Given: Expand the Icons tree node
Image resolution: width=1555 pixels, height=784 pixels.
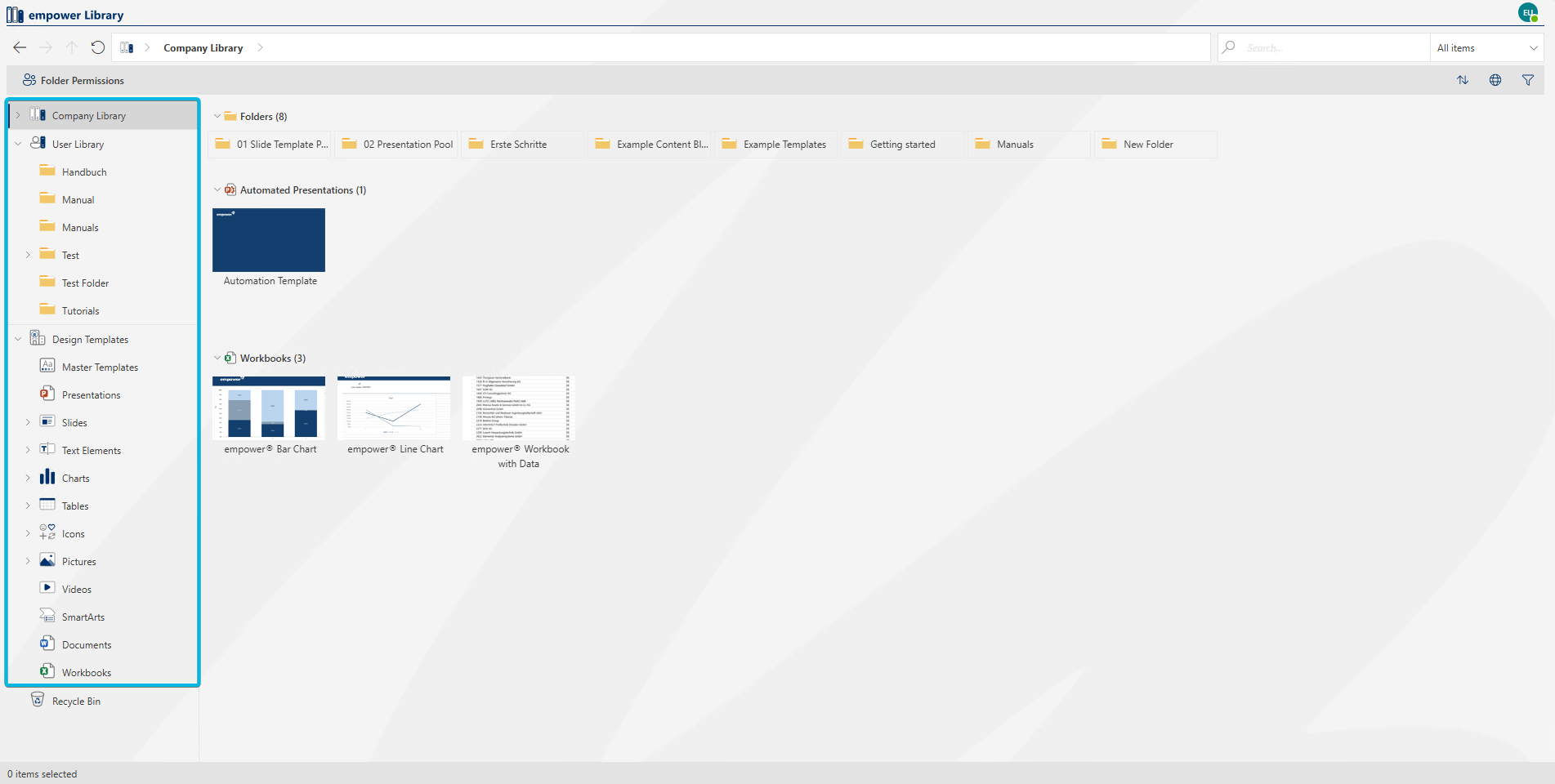Looking at the screenshot, I should click(x=28, y=533).
